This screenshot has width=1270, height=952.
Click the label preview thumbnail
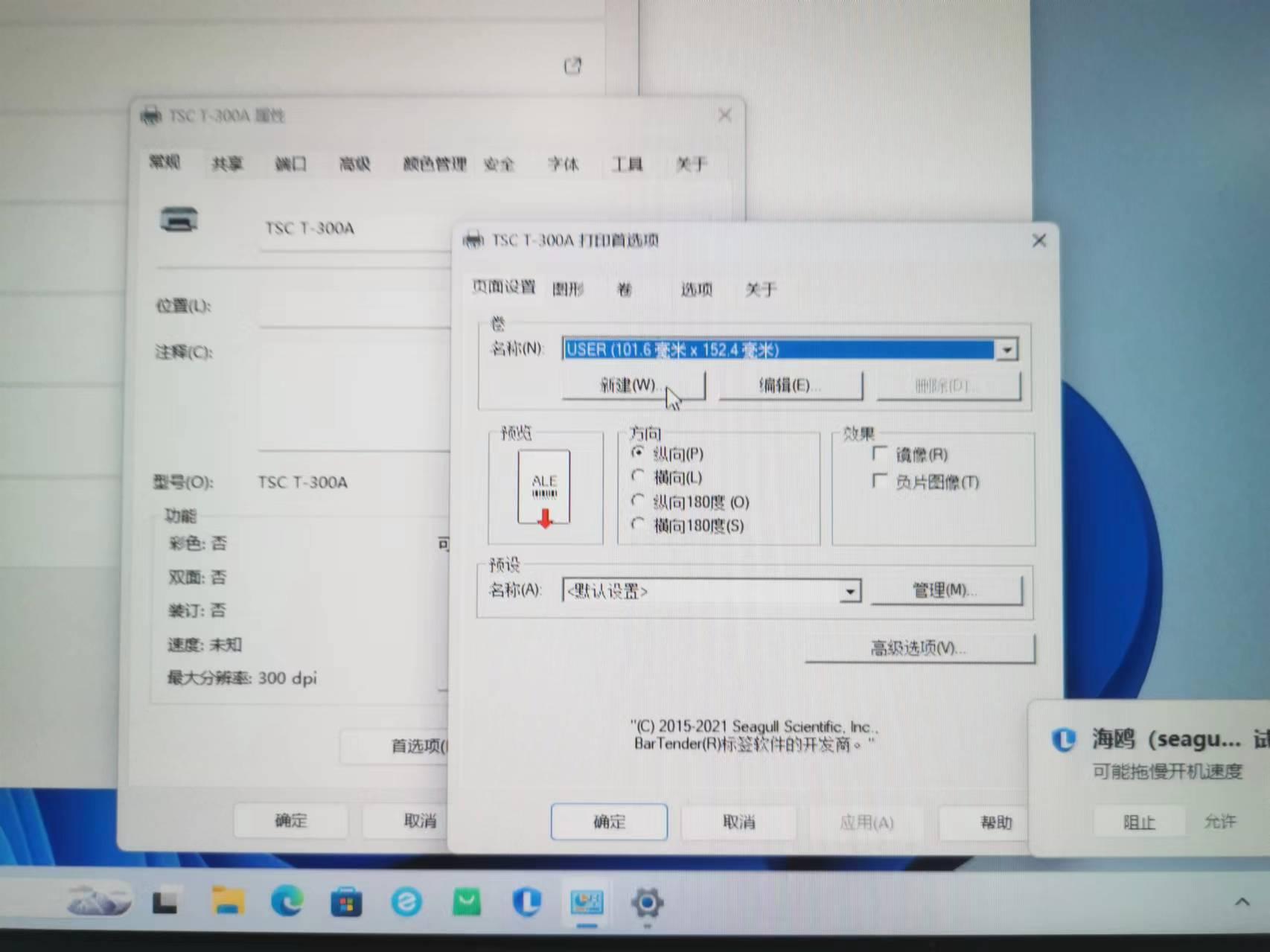tap(544, 488)
